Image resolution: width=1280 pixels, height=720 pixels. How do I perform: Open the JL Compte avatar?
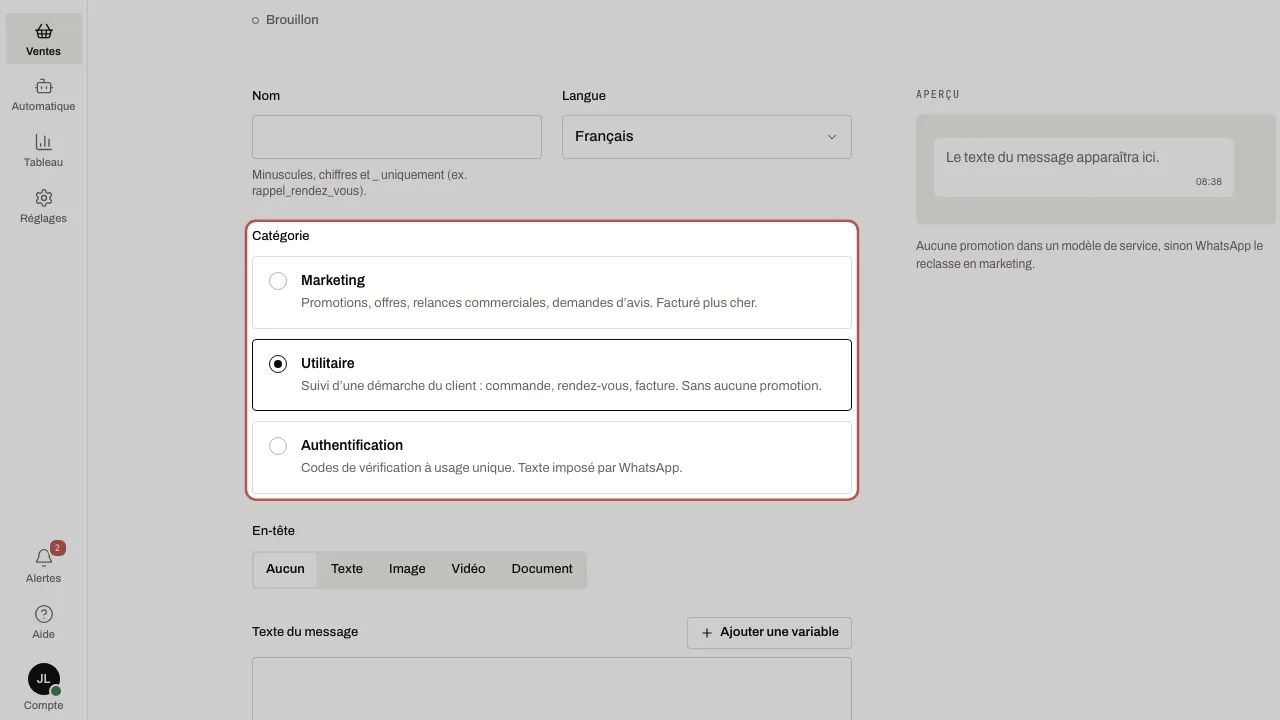(x=43, y=679)
